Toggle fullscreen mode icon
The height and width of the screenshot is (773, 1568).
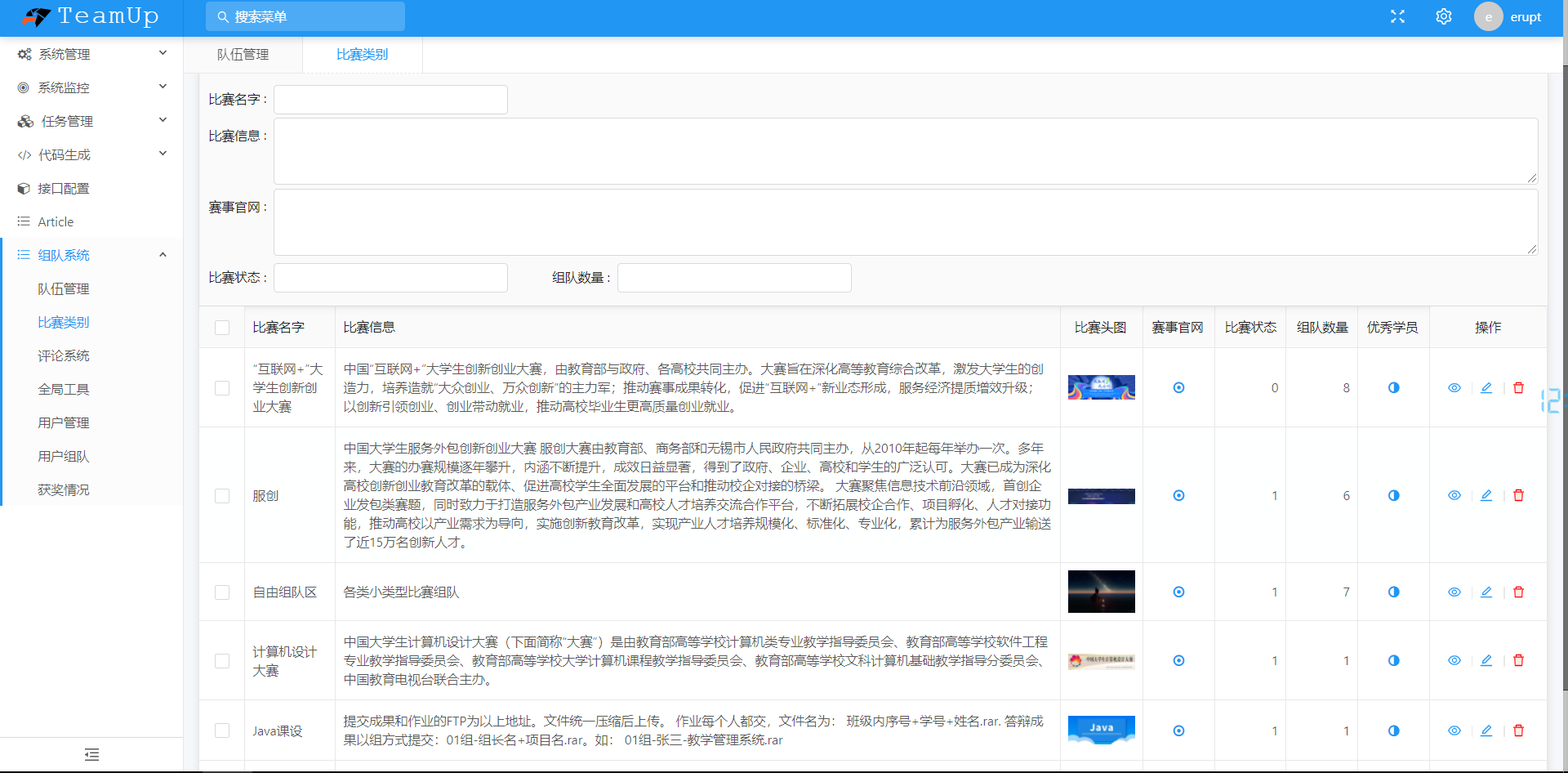click(1397, 16)
